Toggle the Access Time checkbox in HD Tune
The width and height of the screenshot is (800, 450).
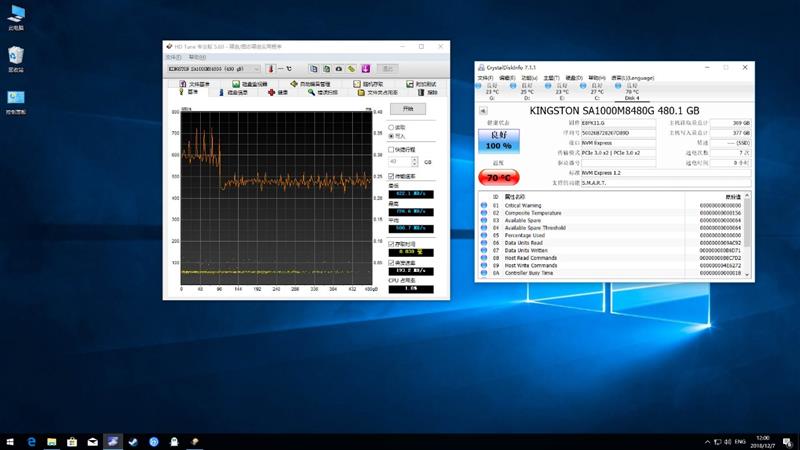(x=402, y=244)
